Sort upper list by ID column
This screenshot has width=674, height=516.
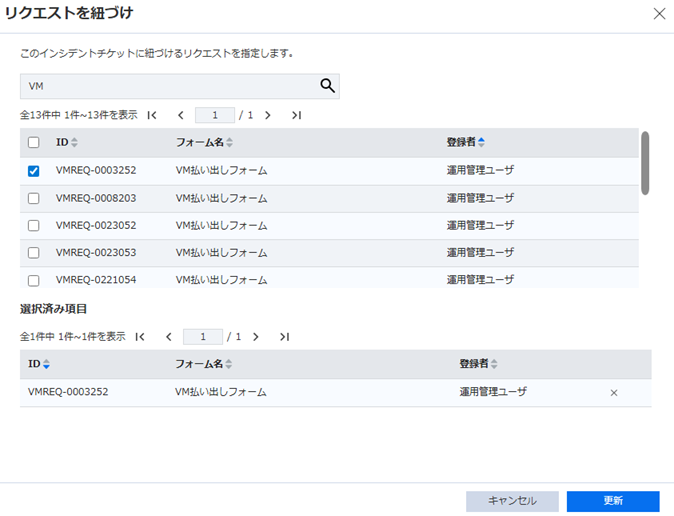click(x=67, y=143)
